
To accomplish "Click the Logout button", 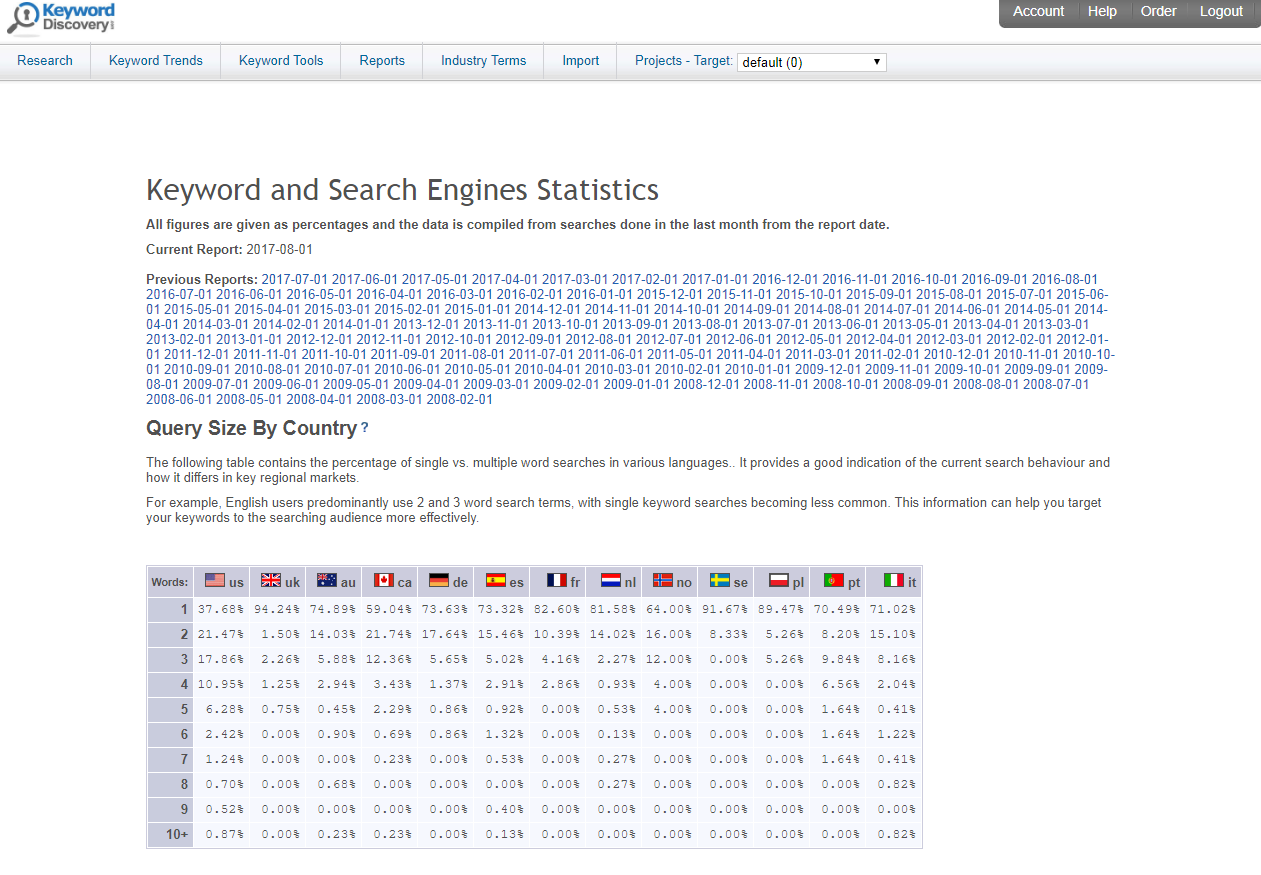I will [1221, 12].
